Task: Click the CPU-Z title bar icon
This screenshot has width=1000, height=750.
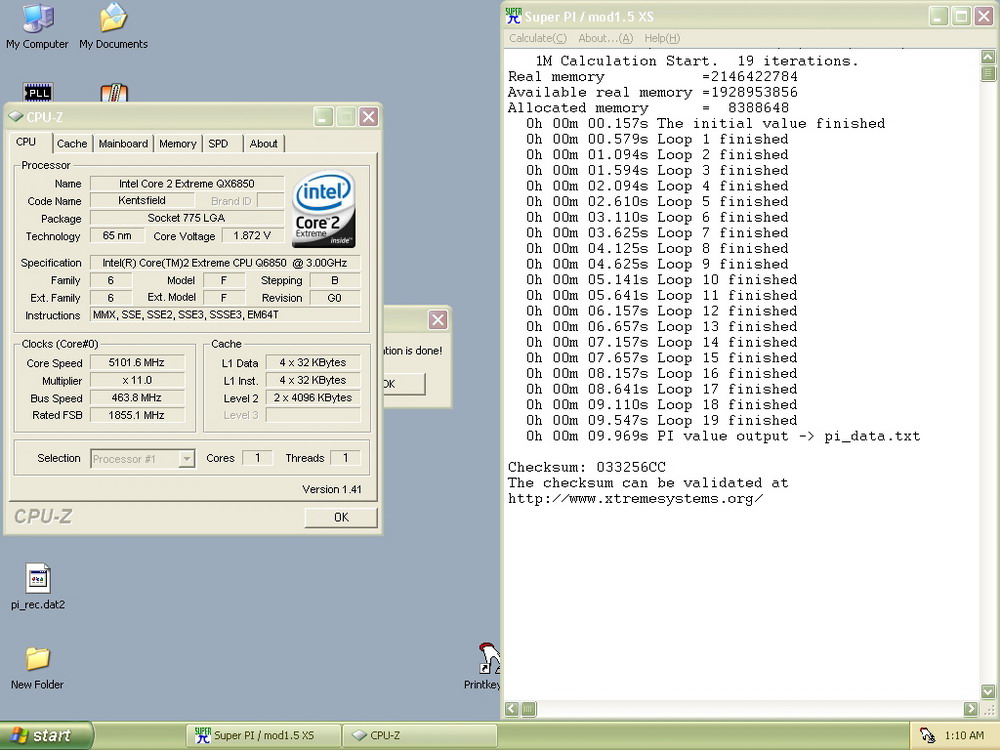Action: (x=15, y=117)
